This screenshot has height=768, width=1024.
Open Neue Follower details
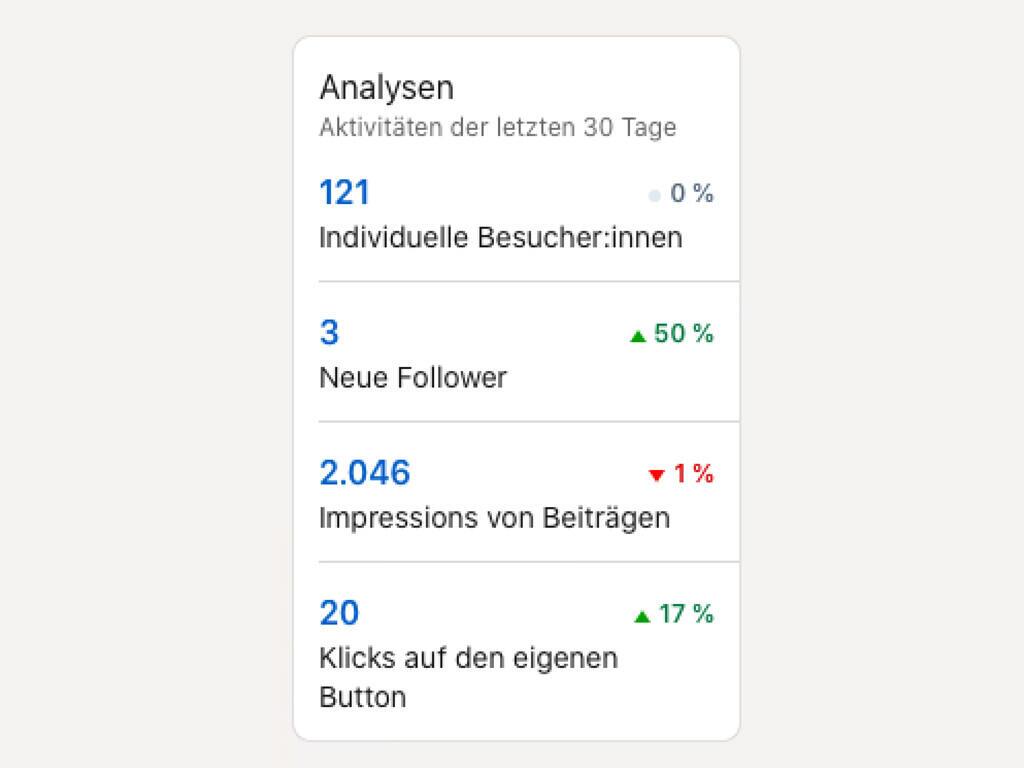pyautogui.click(x=414, y=378)
